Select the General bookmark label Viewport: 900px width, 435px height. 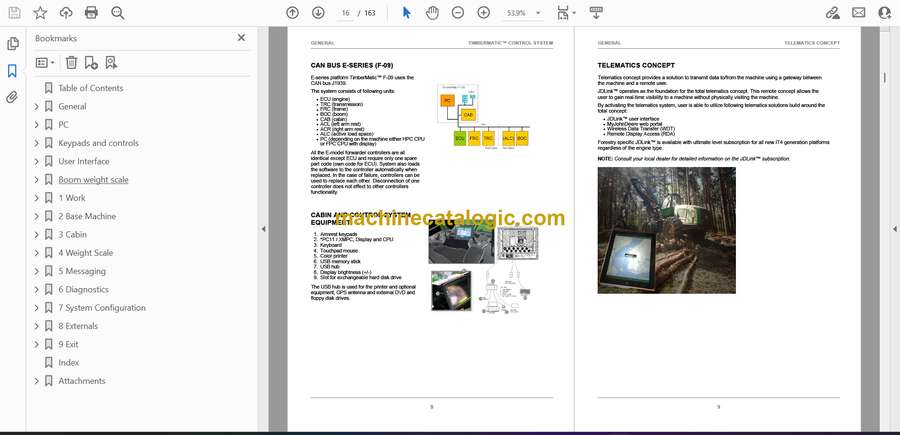72,106
